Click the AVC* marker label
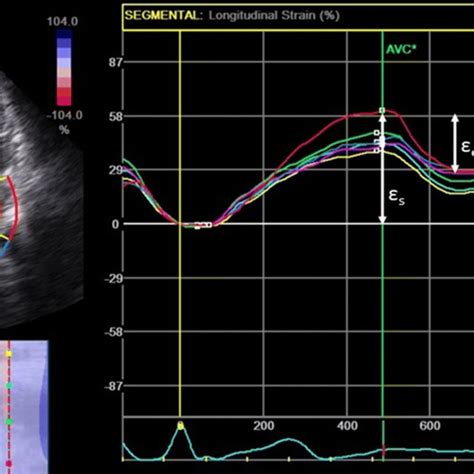This screenshot has width=474, height=474. pos(401,50)
